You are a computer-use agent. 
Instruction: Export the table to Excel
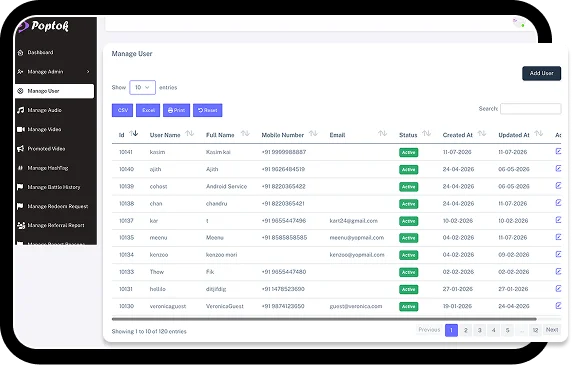click(x=148, y=110)
